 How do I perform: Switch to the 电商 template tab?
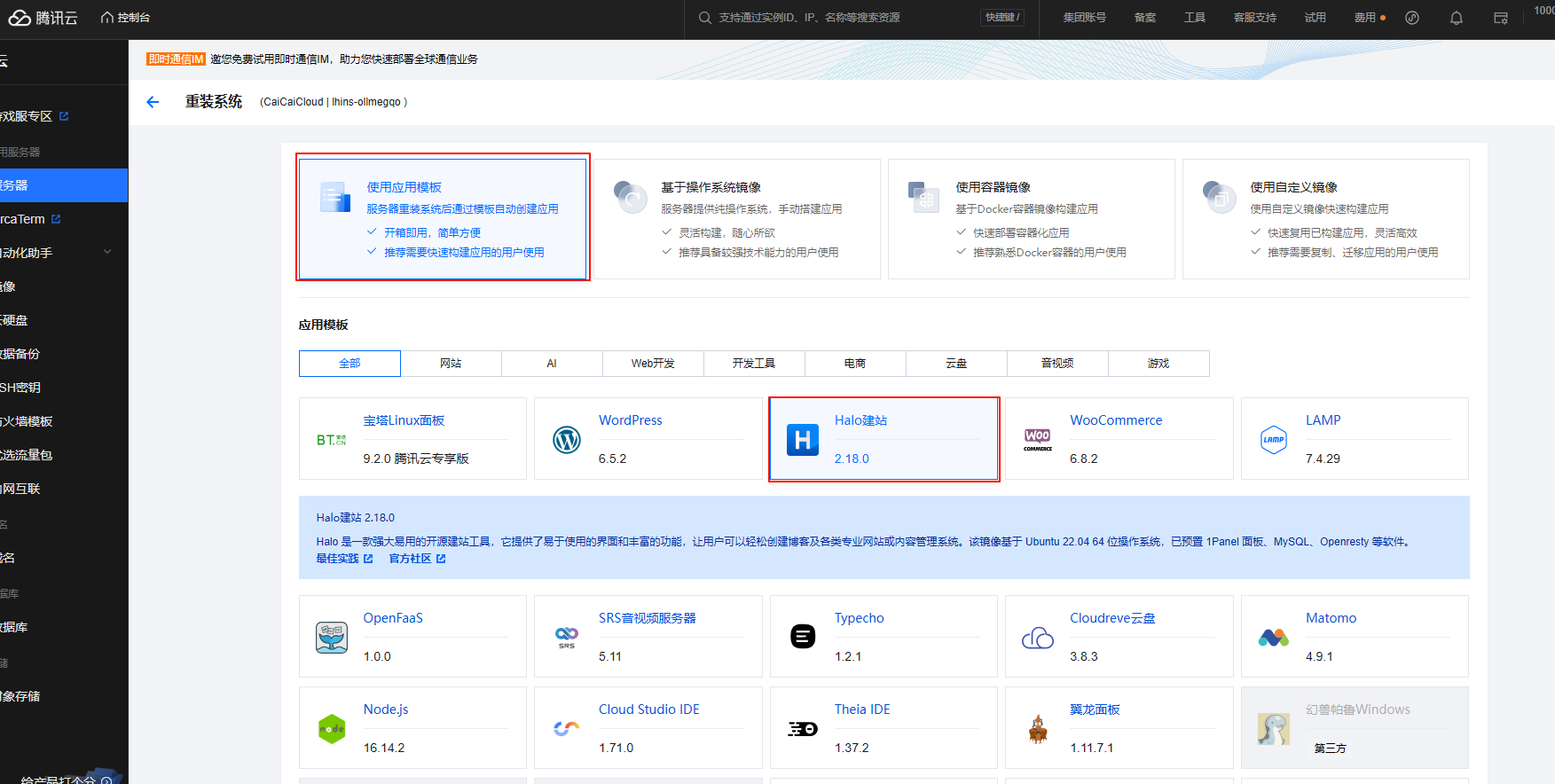click(x=855, y=364)
